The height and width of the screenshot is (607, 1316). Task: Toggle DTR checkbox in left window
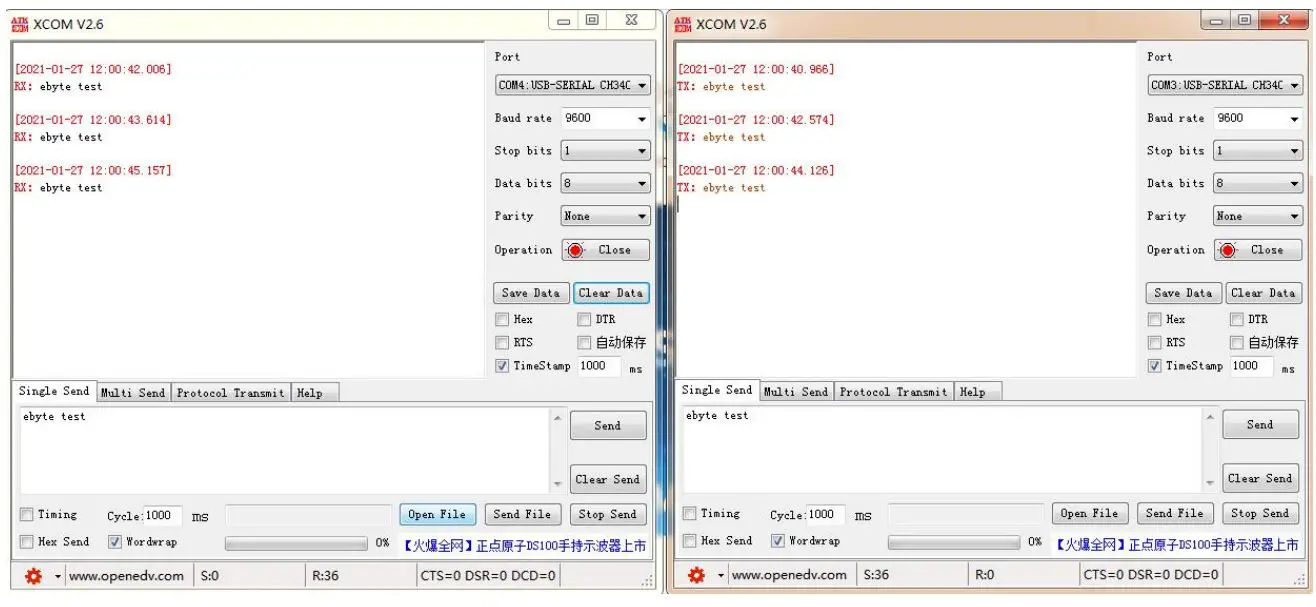coord(584,320)
